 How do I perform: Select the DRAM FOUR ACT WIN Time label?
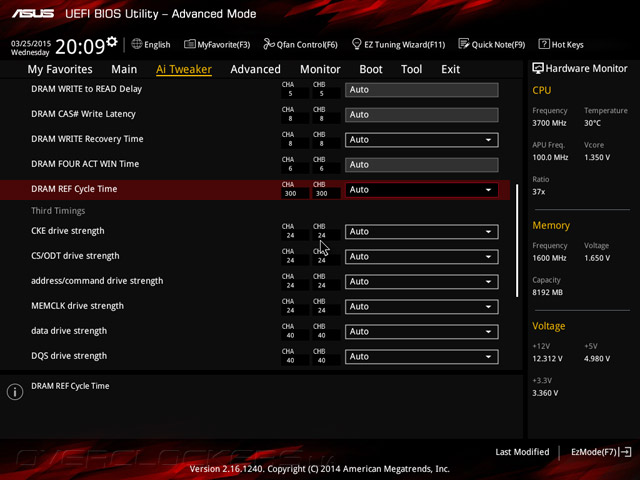pos(85,164)
